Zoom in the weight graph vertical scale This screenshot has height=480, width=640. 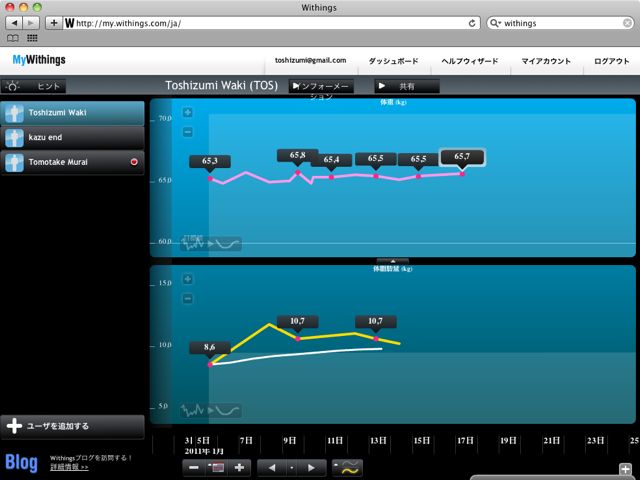[x=187, y=113]
